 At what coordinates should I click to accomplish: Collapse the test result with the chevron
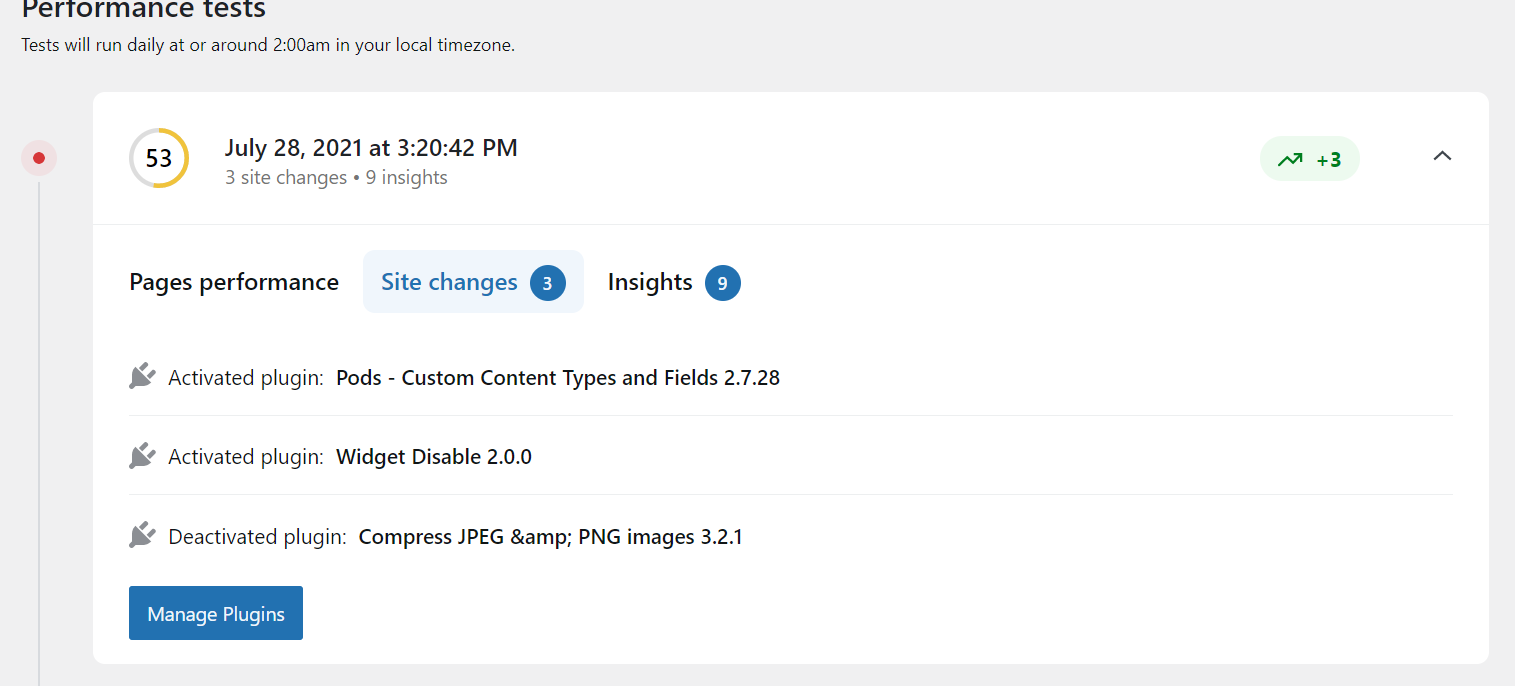1441,156
